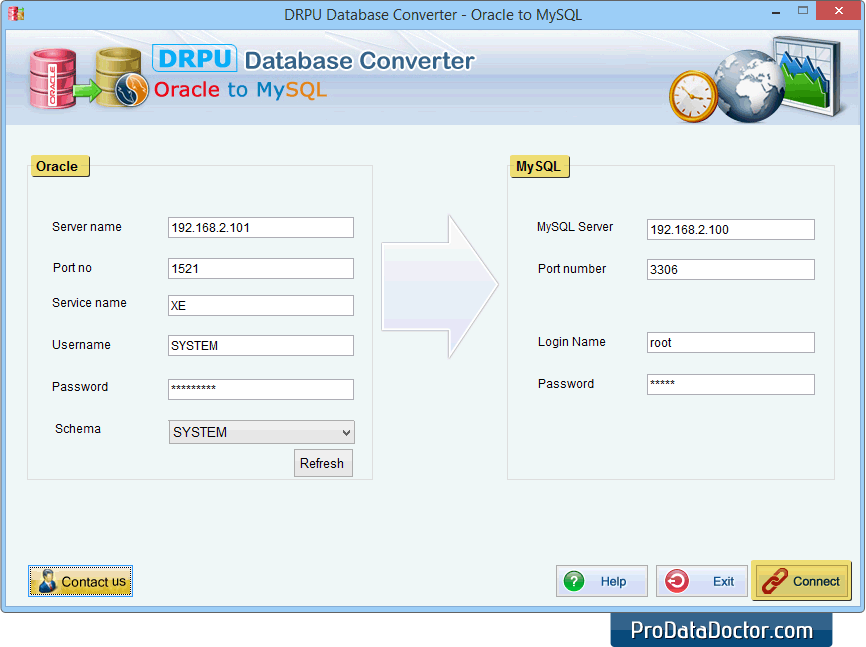Select the Service name field containing XE
This screenshot has width=866, height=647.
(261, 306)
